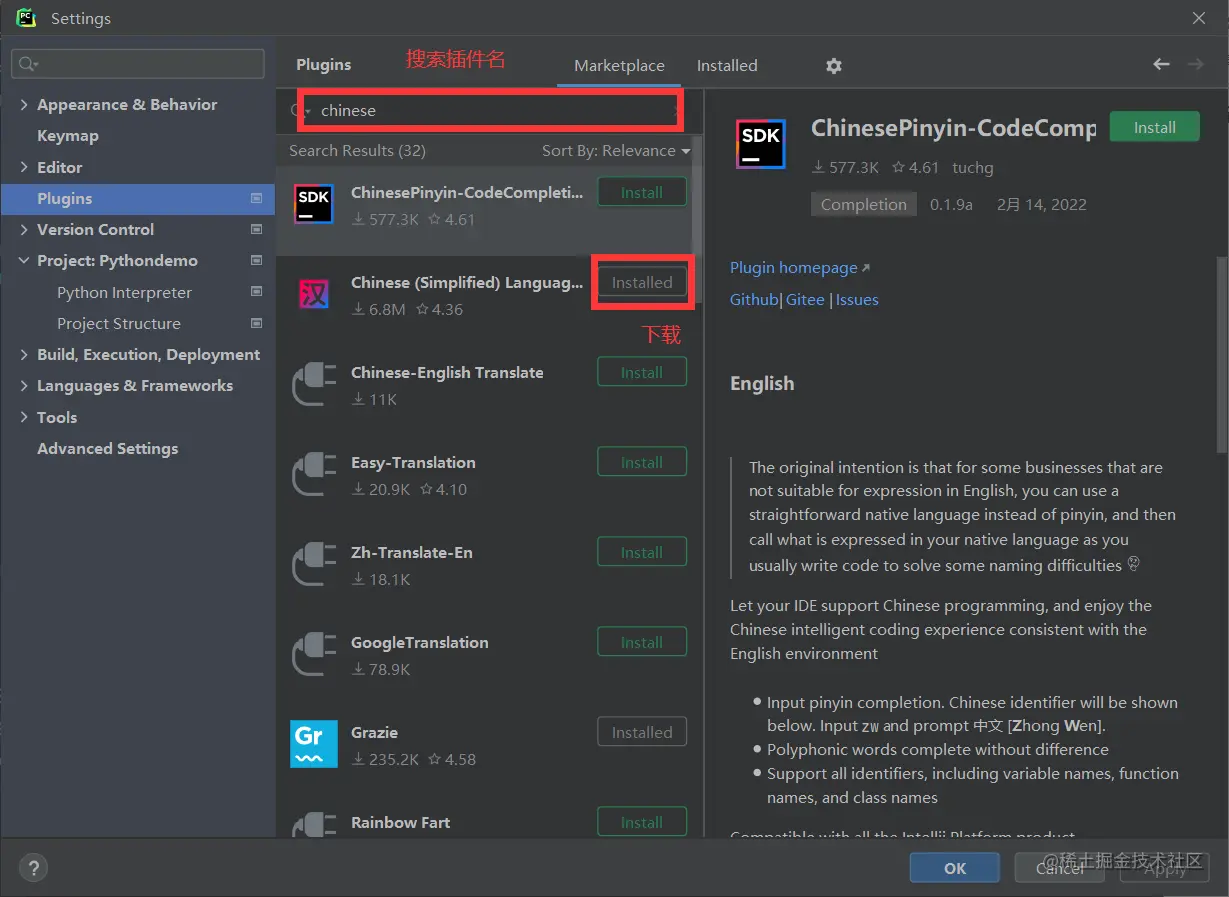Install the Chinese-English Translate plugin
Screen dimensions: 1229x897
(642, 372)
